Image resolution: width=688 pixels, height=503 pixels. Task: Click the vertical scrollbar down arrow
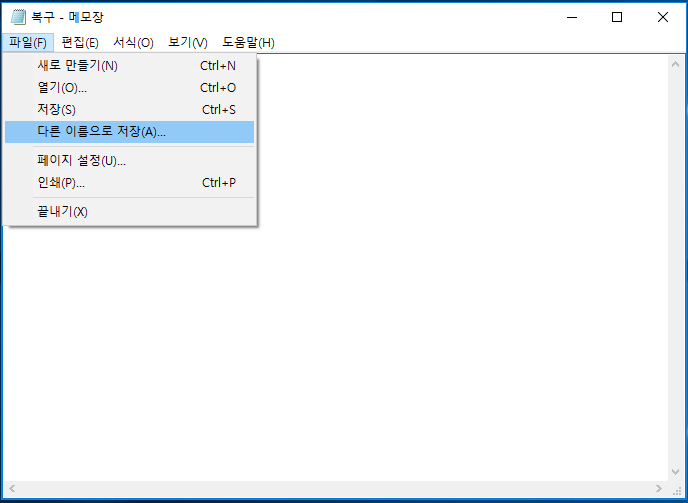tap(676, 472)
